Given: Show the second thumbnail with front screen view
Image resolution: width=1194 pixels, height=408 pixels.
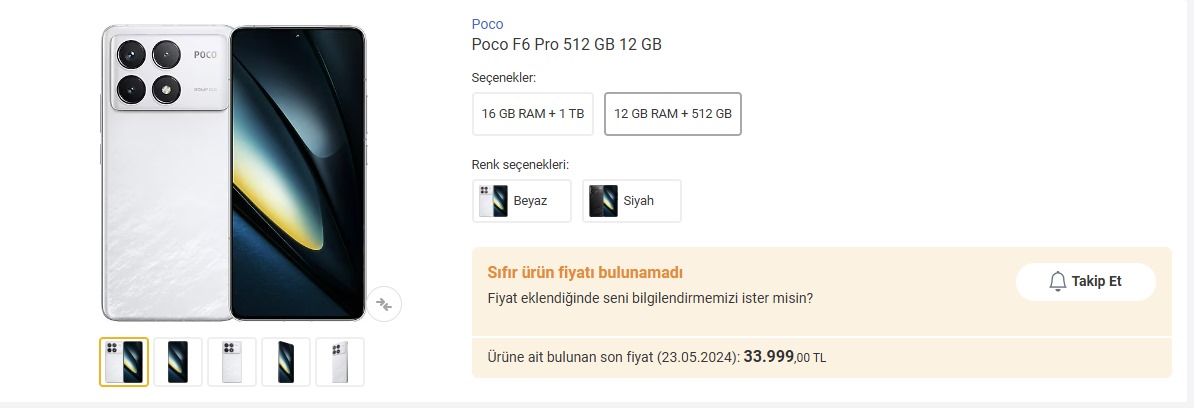Looking at the screenshot, I should pos(178,362).
